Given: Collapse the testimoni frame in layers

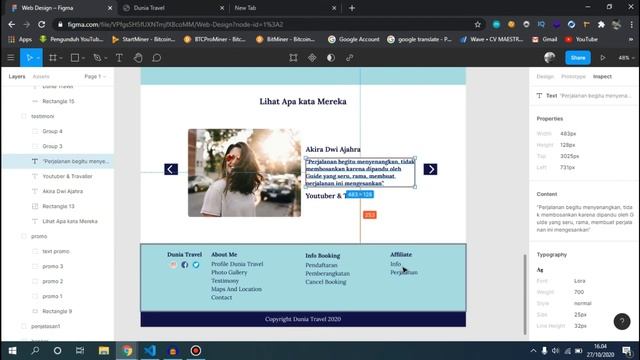Looking at the screenshot, I should [23, 116].
